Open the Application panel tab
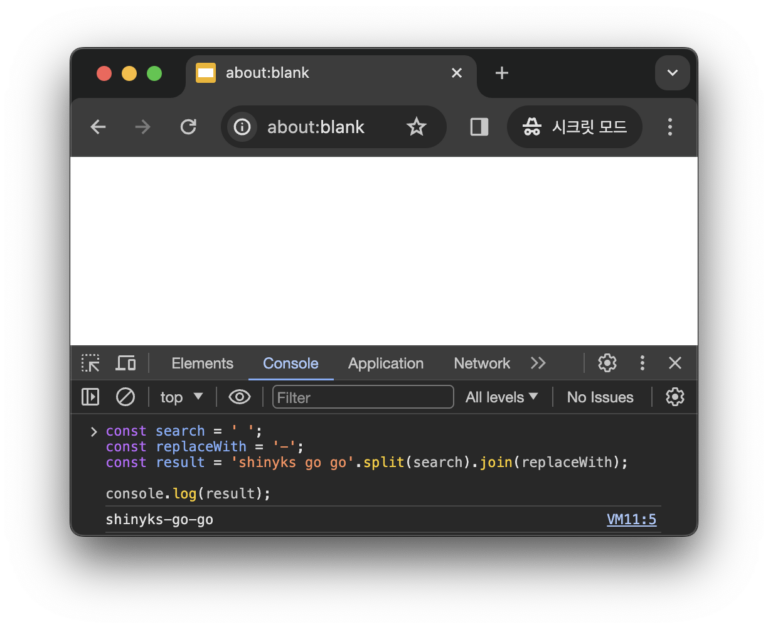The image size is (768, 629). point(385,363)
